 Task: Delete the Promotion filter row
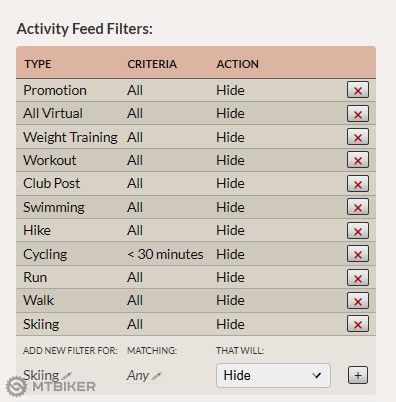click(358, 90)
